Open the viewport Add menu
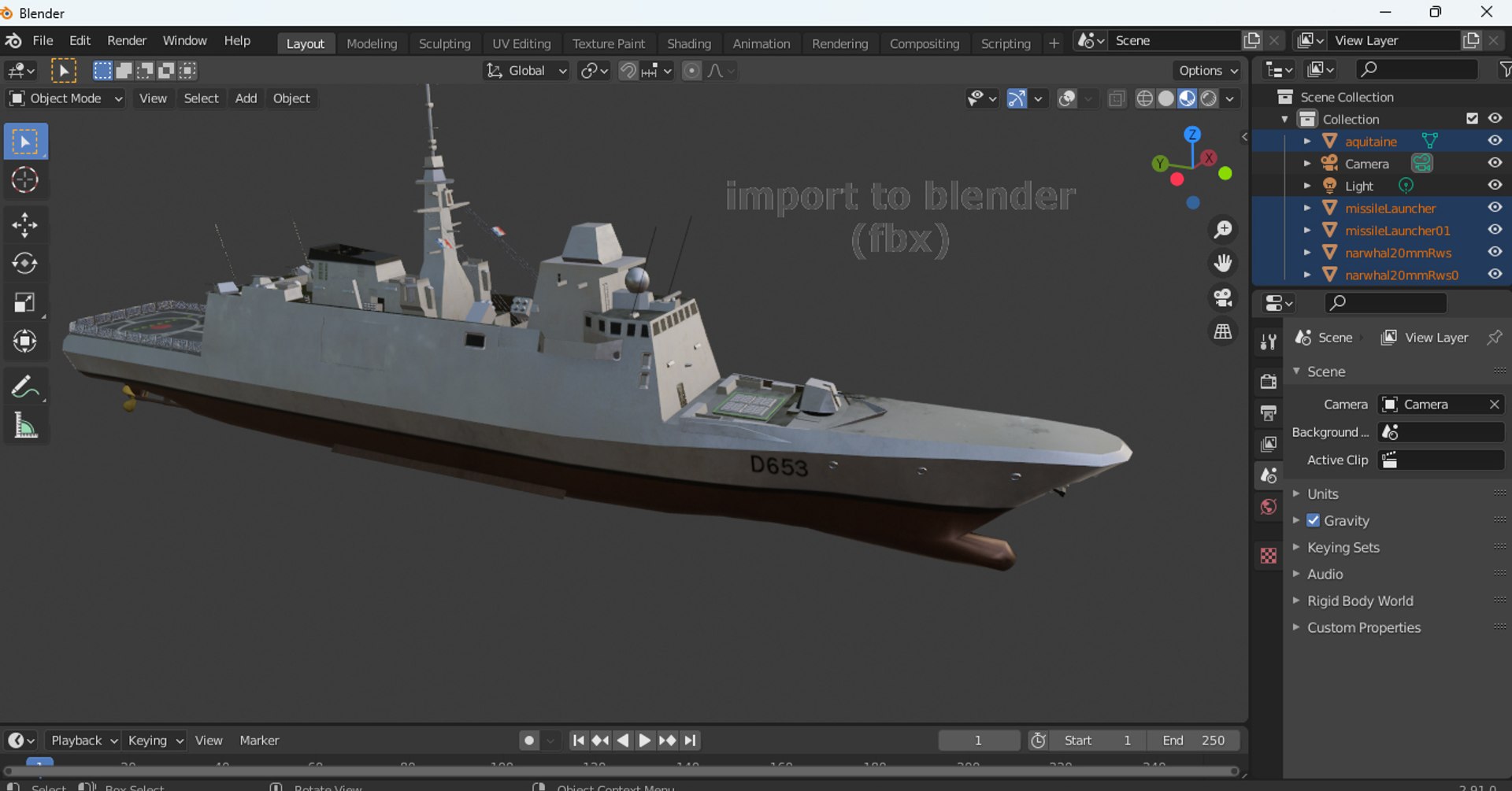This screenshot has height=791, width=1512. pos(246,98)
